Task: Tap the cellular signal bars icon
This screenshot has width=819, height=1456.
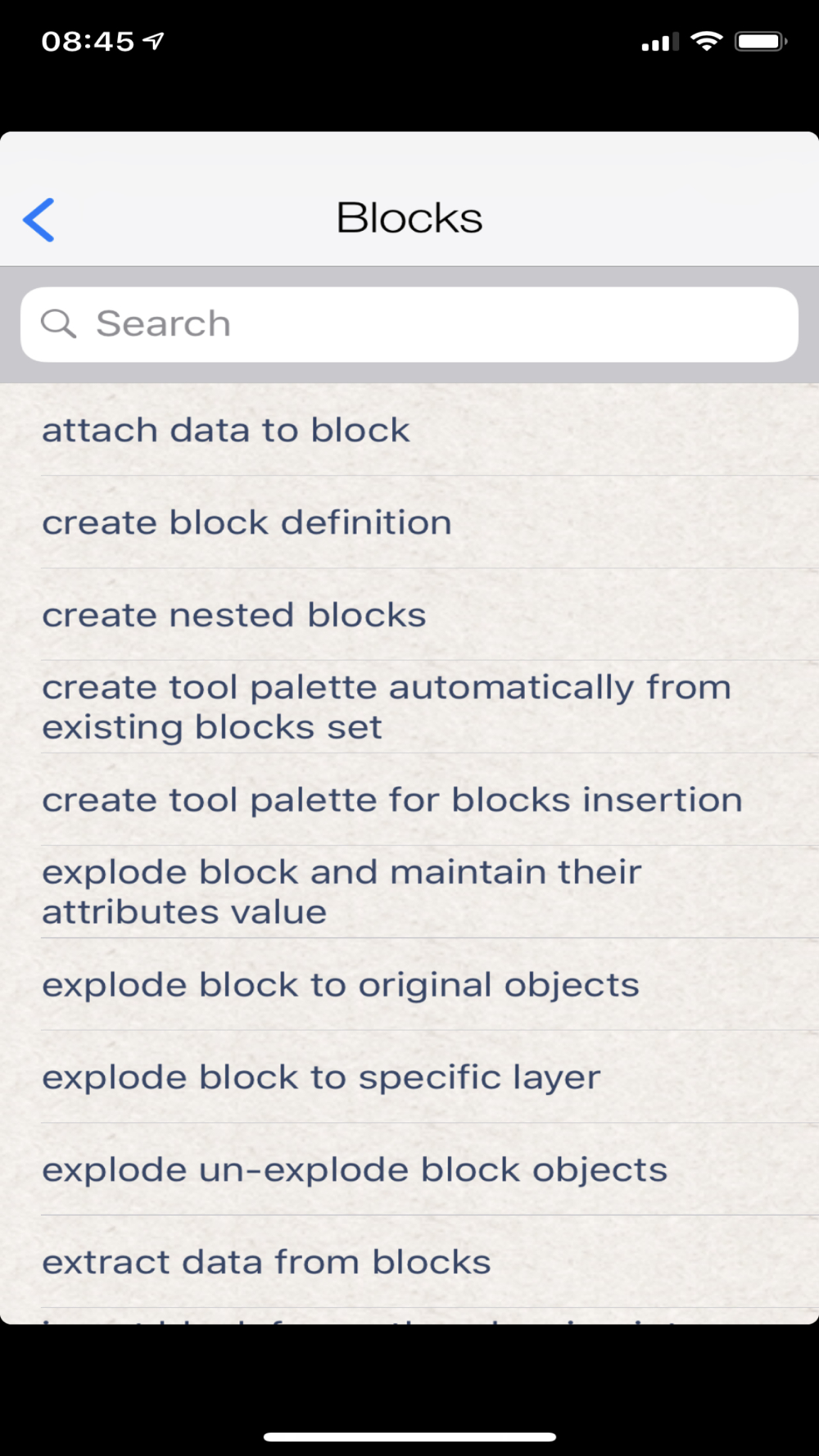Action: (x=660, y=42)
